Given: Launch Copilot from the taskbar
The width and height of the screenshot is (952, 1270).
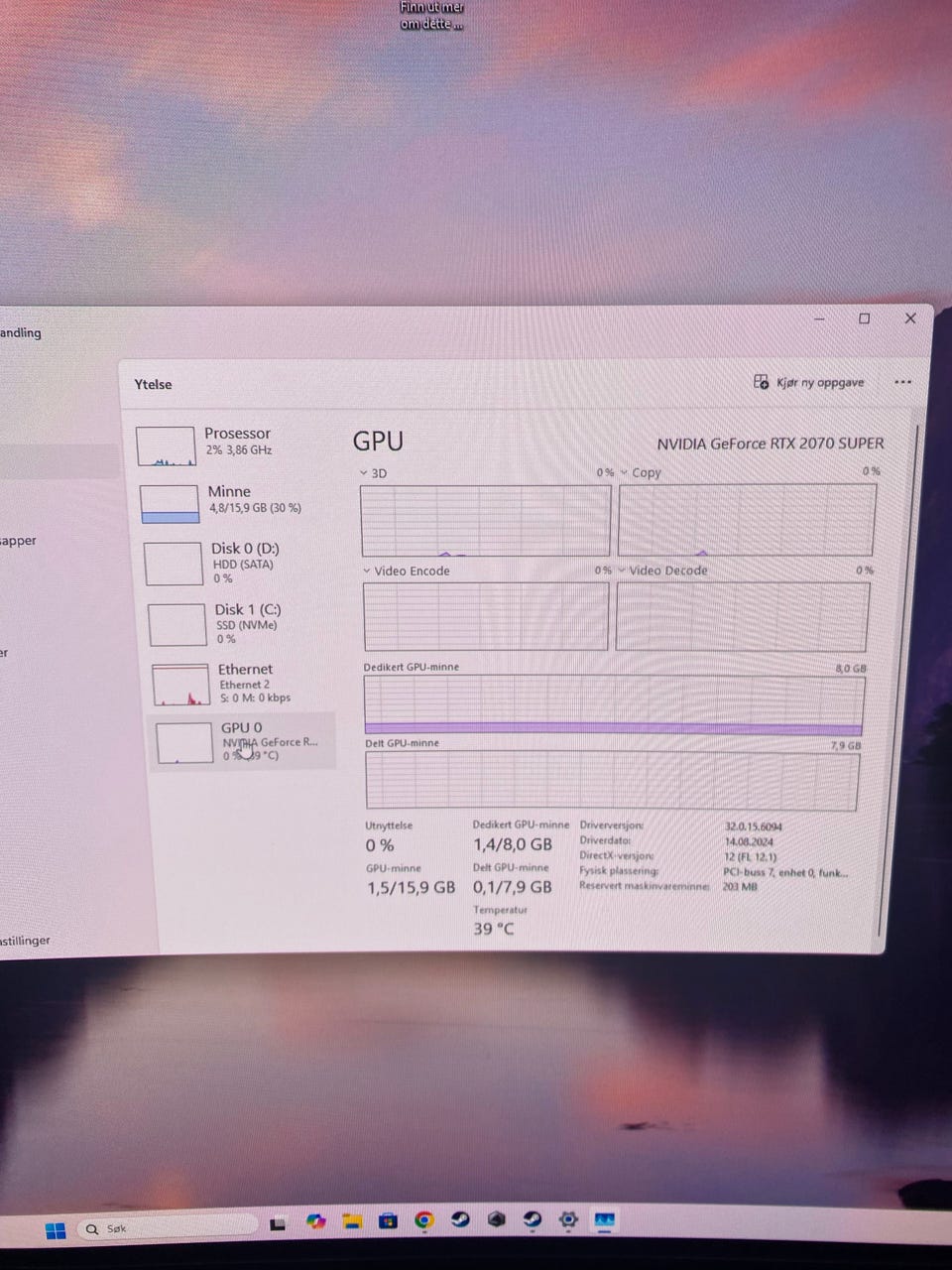Looking at the screenshot, I should point(315,1221).
